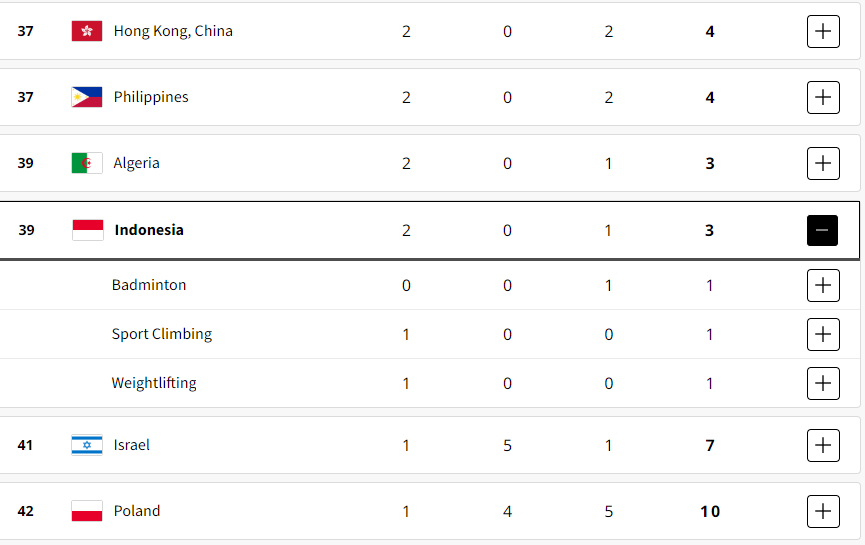The width and height of the screenshot is (865, 545).
Task: Expand the Israel medal breakdown
Action: [x=822, y=445]
